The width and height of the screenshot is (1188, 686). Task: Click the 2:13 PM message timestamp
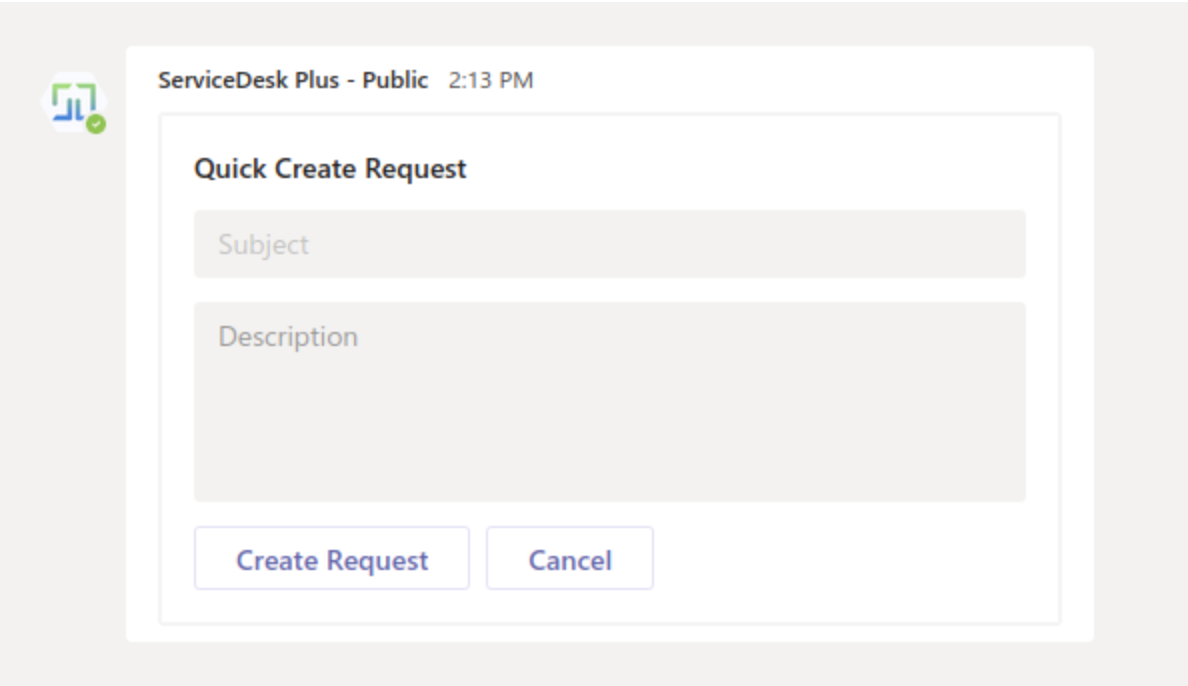[490, 81]
